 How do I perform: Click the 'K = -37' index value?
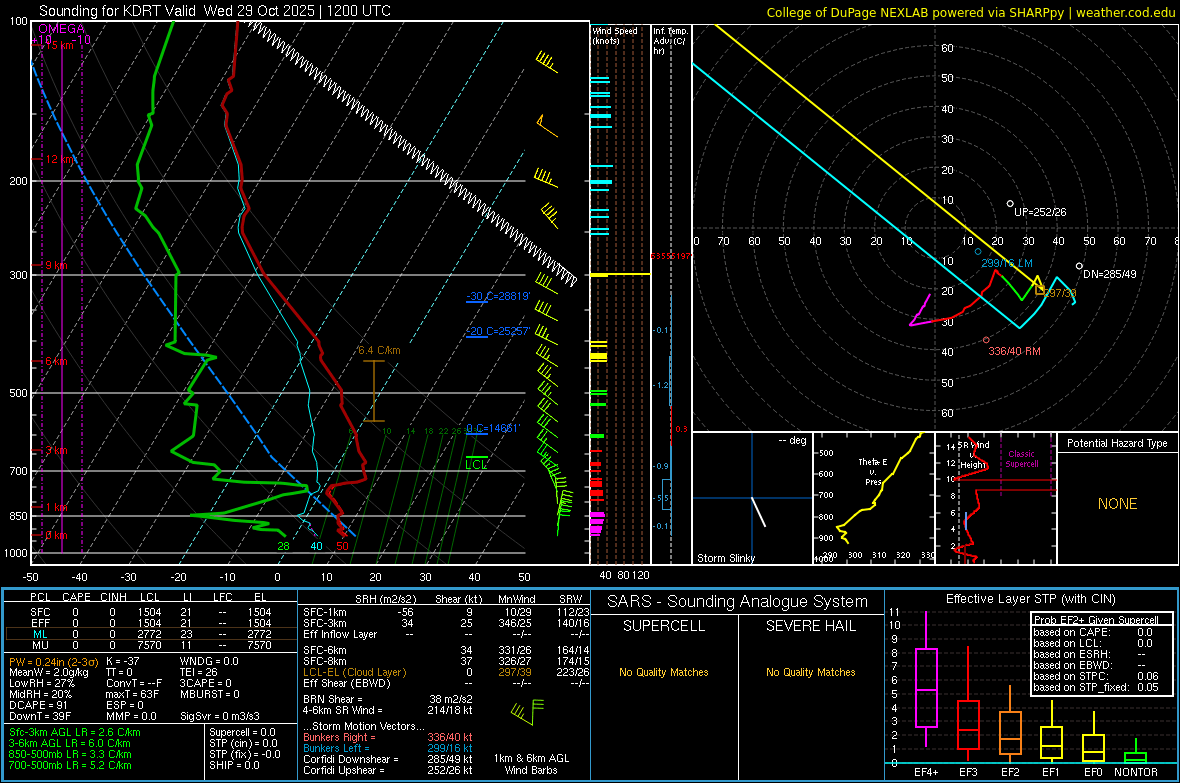coord(123,662)
